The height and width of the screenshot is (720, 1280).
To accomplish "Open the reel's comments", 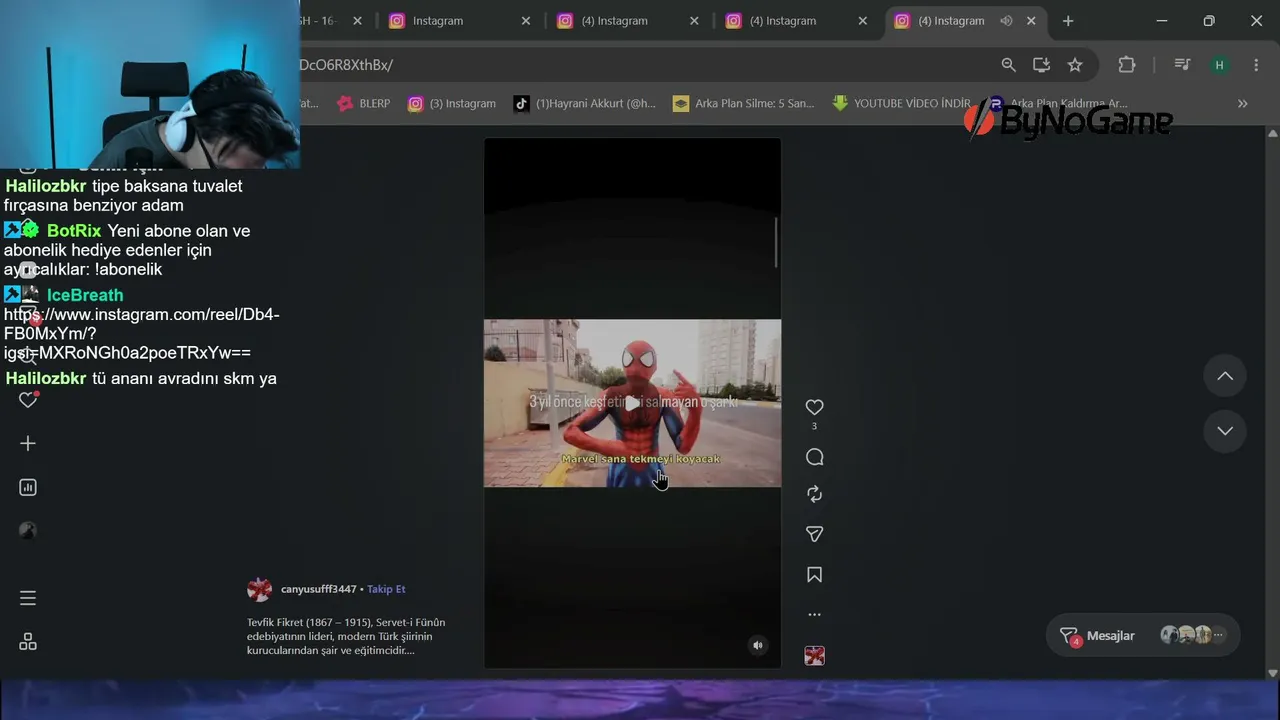I will (814, 457).
